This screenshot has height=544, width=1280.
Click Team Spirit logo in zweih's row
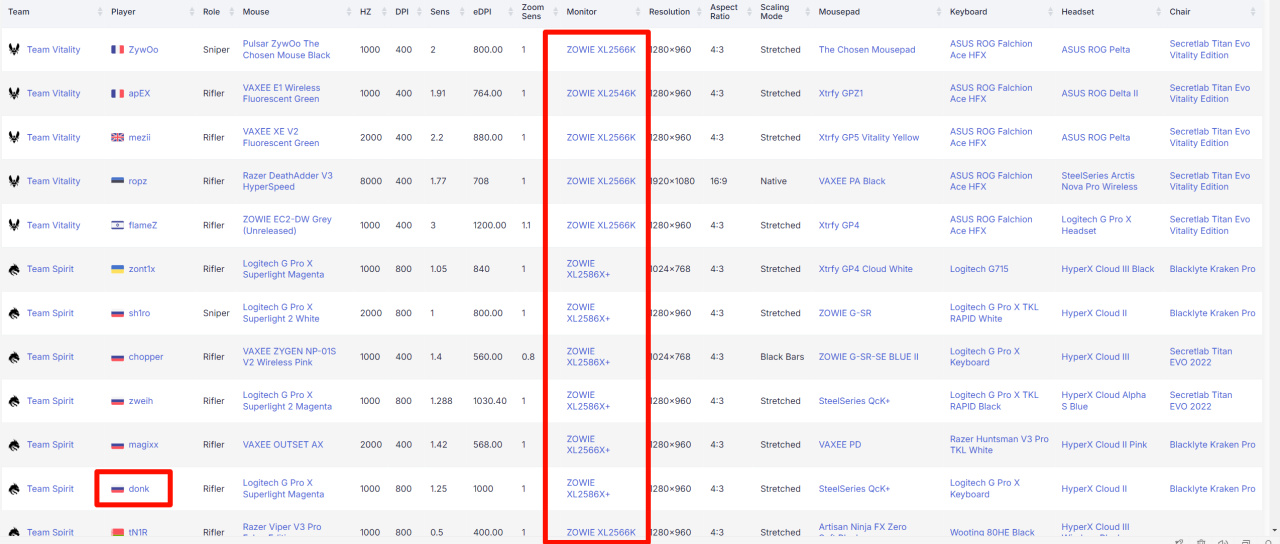pyautogui.click(x=14, y=401)
